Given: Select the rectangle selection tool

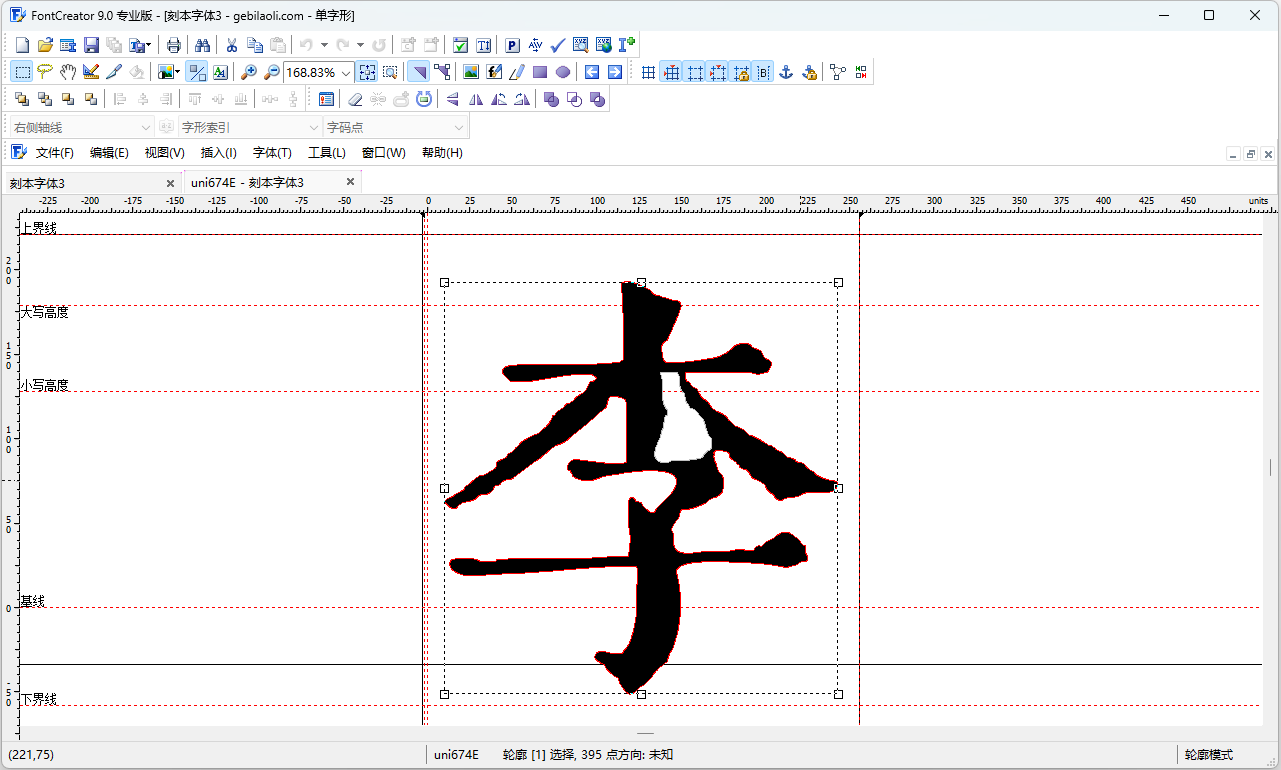Looking at the screenshot, I should click(x=22, y=72).
